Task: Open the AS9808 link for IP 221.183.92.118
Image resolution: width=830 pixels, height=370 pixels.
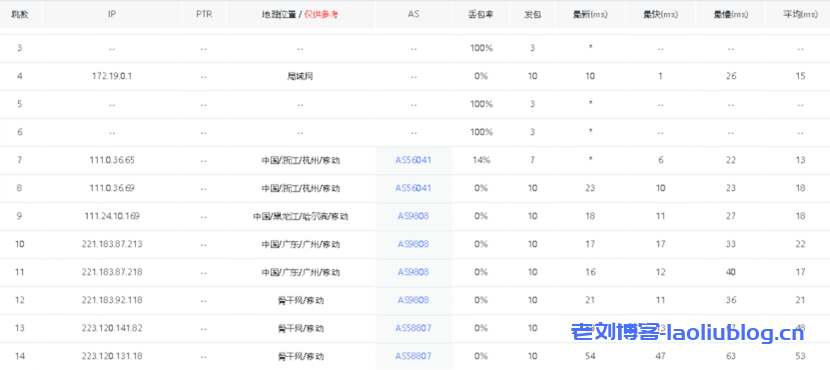Action: click(x=413, y=300)
